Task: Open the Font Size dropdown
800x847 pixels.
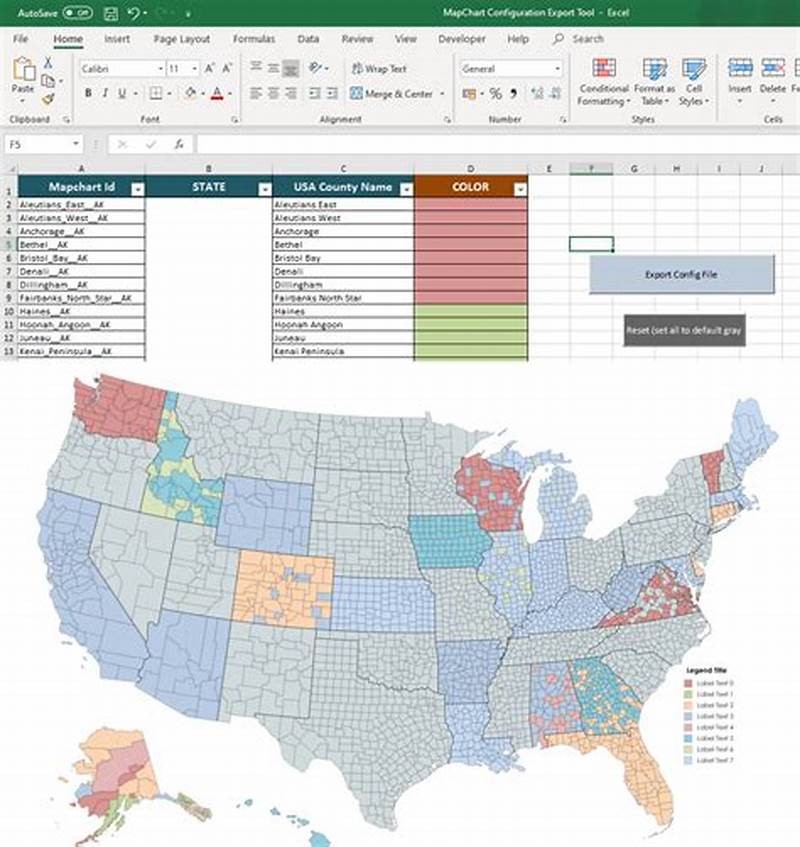Action: (x=194, y=68)
